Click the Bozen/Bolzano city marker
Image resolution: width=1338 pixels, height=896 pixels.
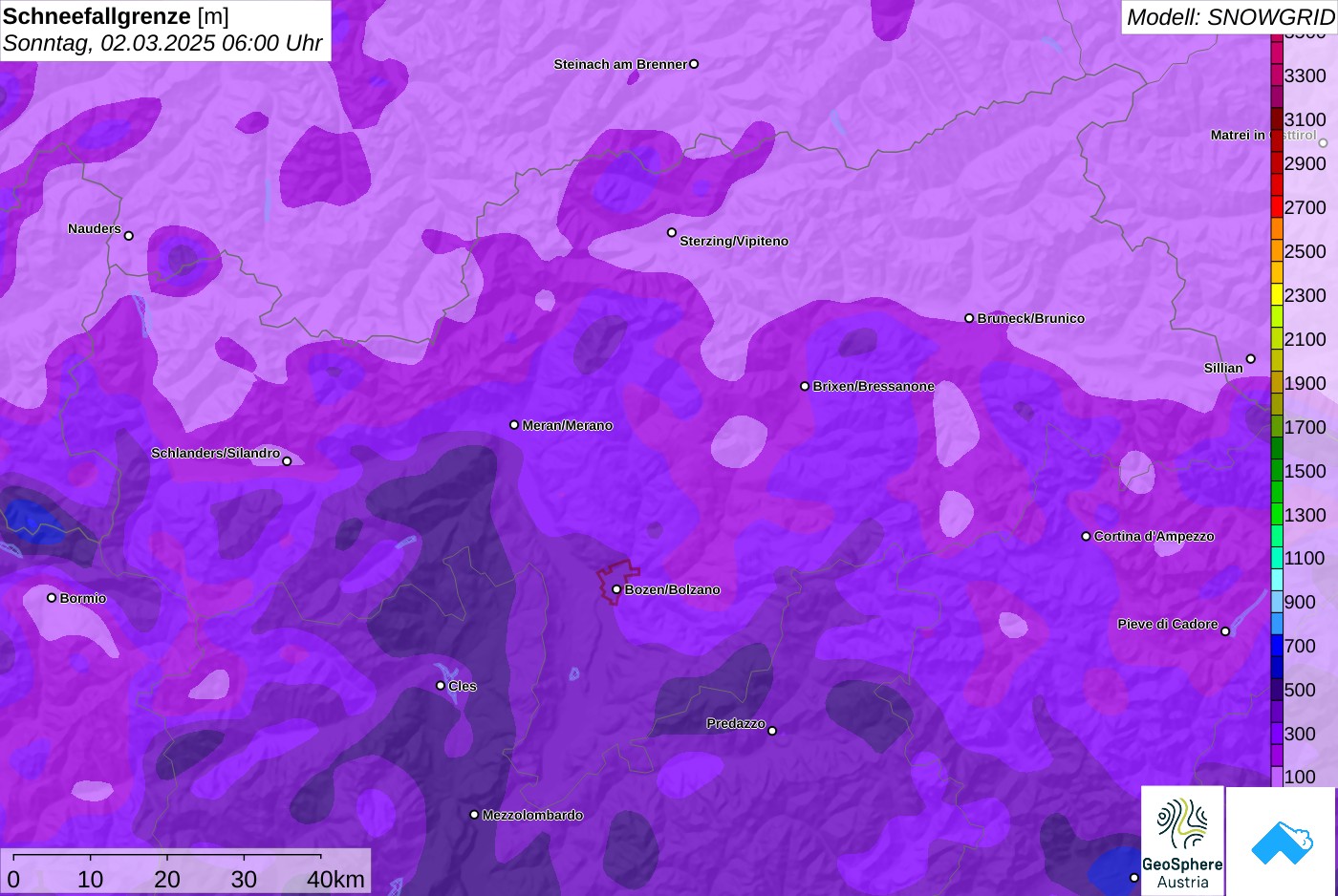(616, 589)
